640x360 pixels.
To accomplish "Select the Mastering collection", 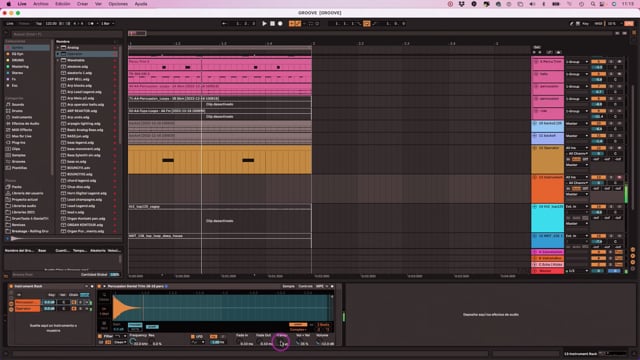I will (x=20, y=67).
